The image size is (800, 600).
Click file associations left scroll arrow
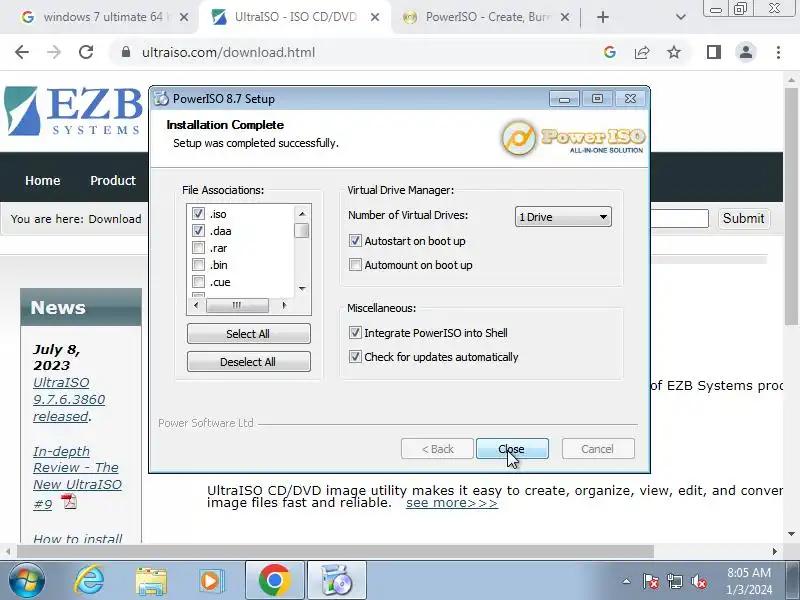click(x=196, y=305)
